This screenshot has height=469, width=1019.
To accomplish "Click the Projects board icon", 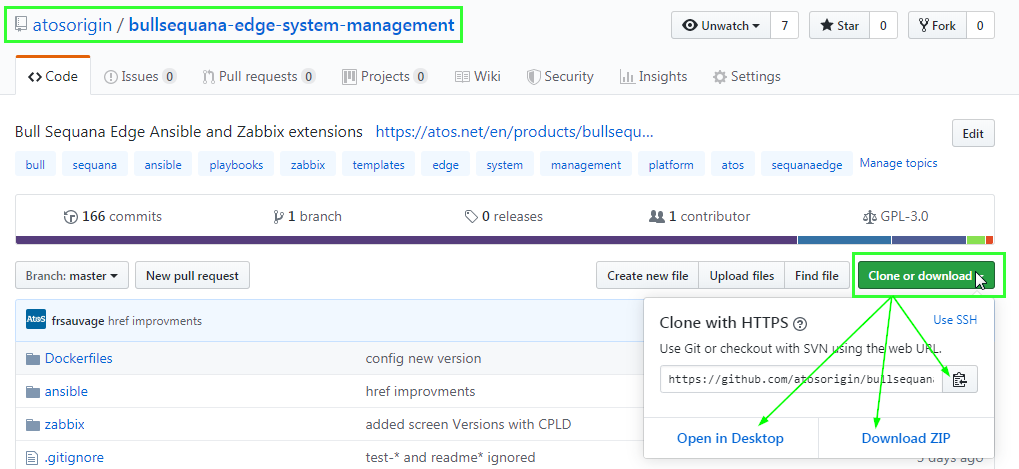I will pyautogui.click(x=350, y=77).
